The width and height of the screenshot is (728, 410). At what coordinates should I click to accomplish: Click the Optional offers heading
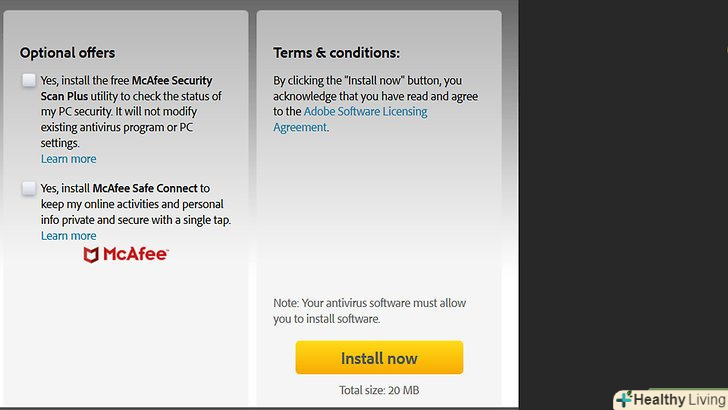67,53
